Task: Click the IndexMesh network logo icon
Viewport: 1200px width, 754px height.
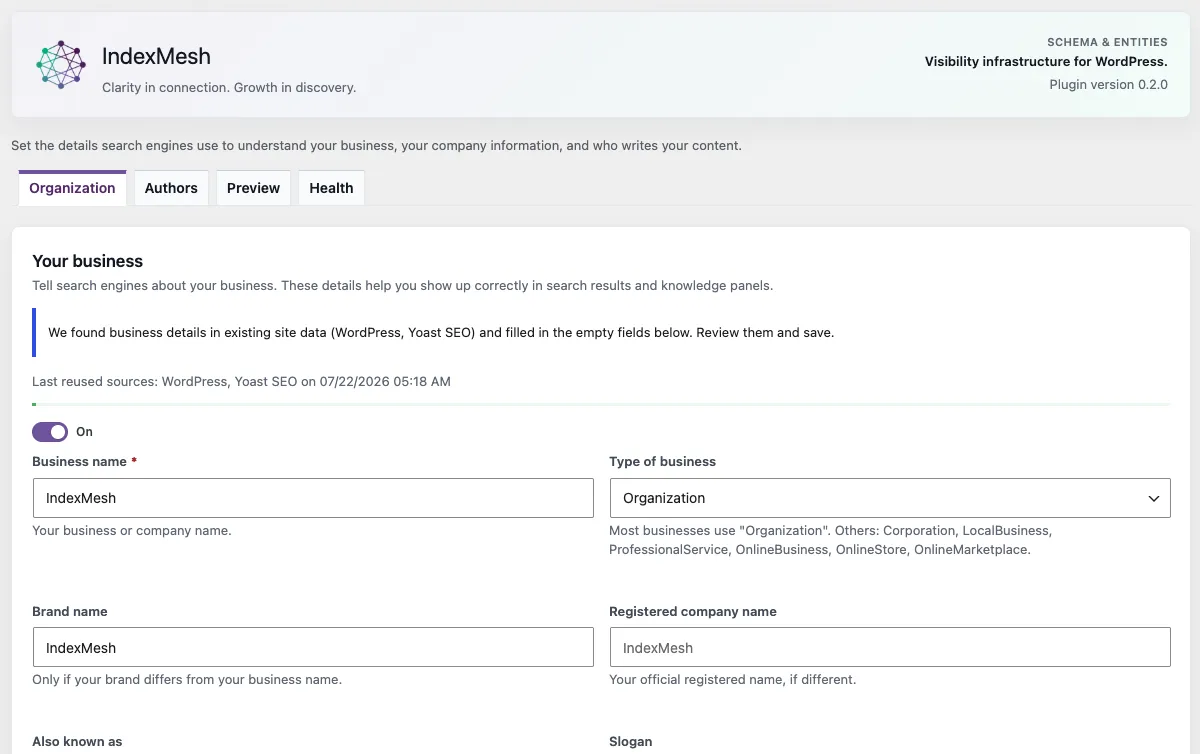Action: tap(61, 65)
